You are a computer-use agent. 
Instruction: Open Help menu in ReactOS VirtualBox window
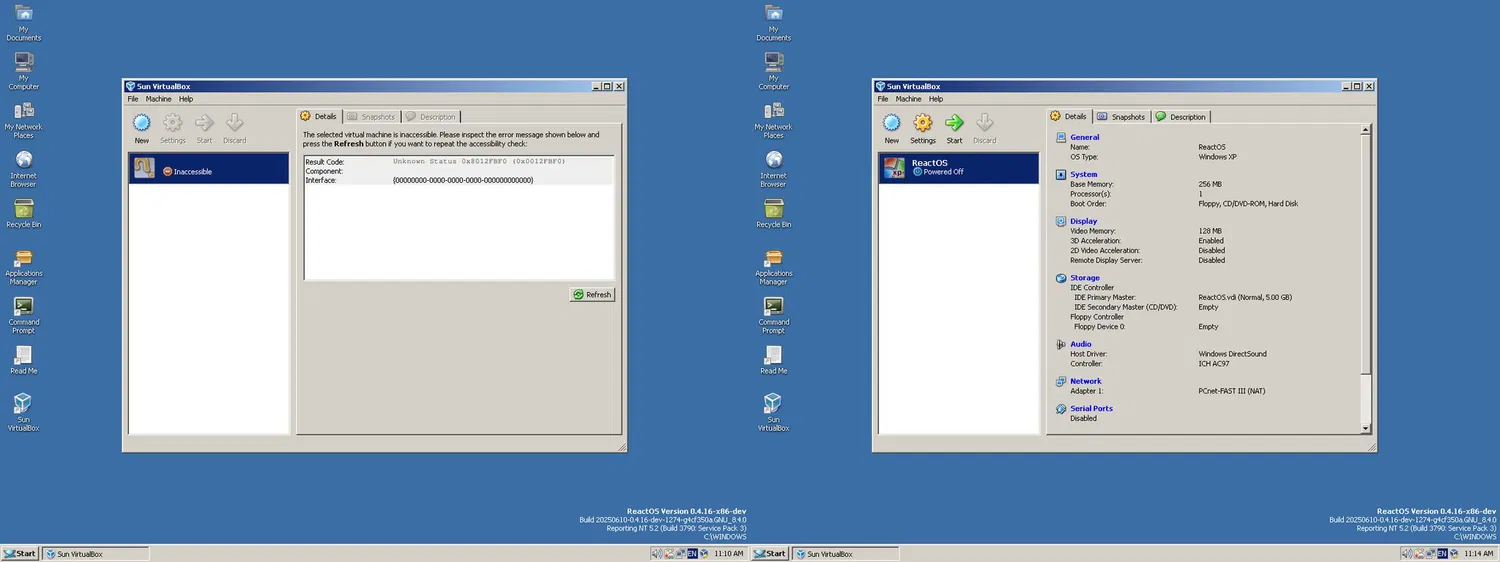pos(936,99)
